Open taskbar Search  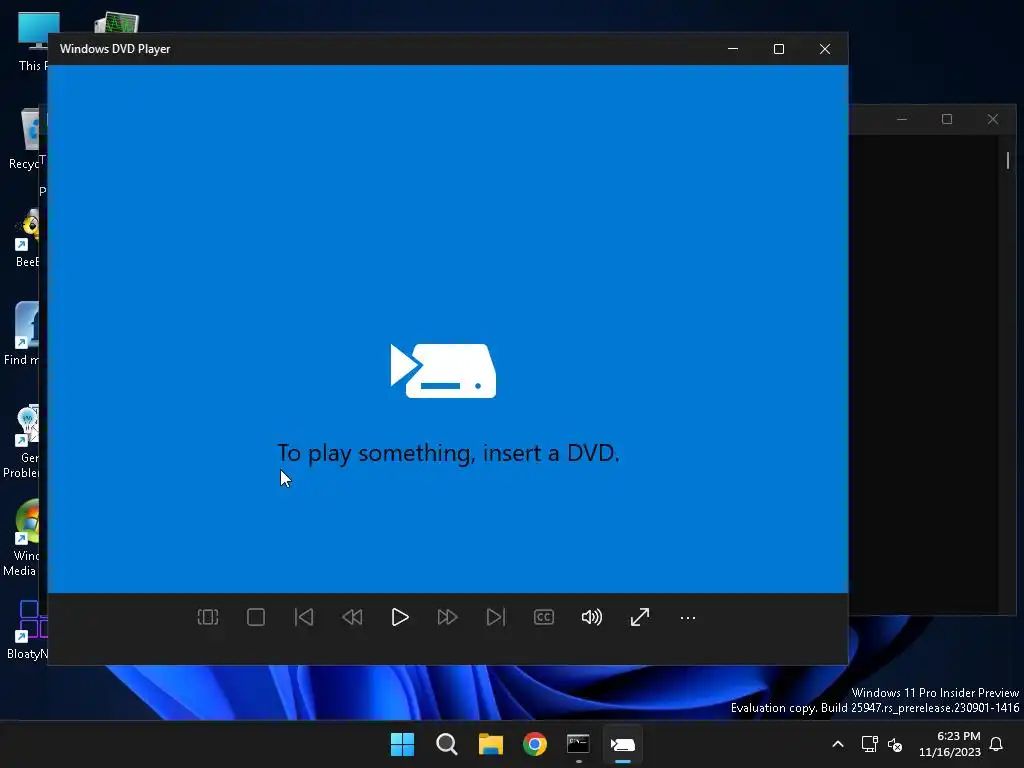tap(447, 744)
